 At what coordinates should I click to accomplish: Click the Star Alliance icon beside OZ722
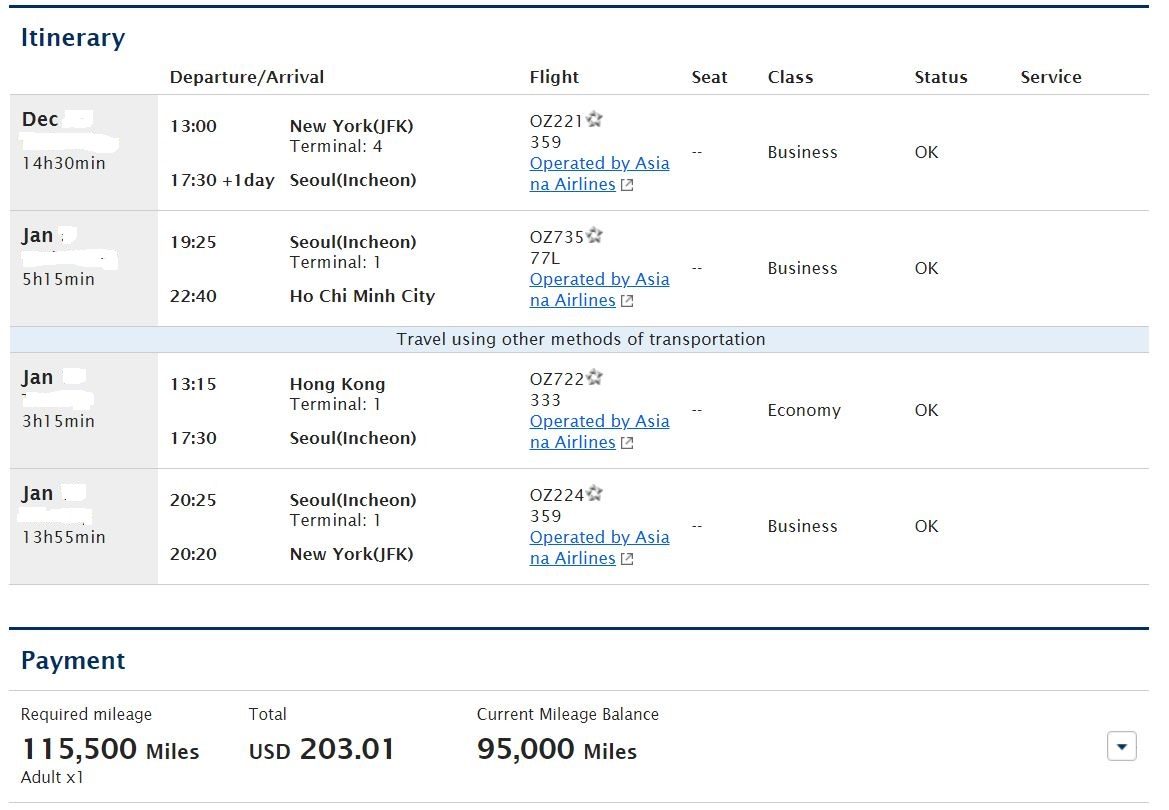pos(594,377)
